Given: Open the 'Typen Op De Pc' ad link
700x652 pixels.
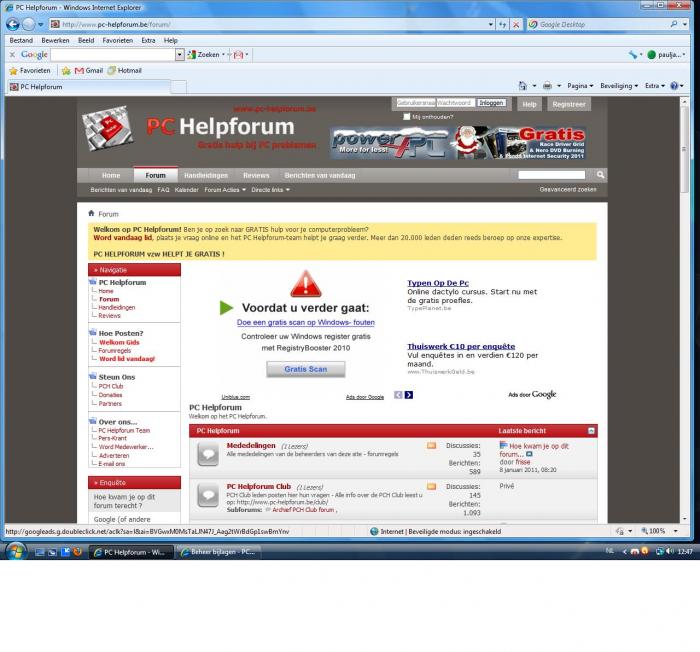Looking at the screenshot, I should [438, 283].
